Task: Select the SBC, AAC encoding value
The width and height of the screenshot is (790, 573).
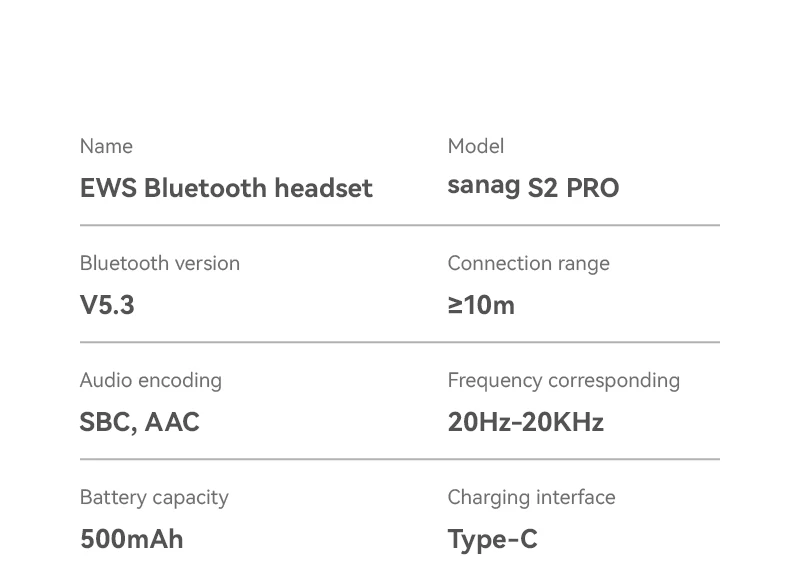Action: (140, 422)
